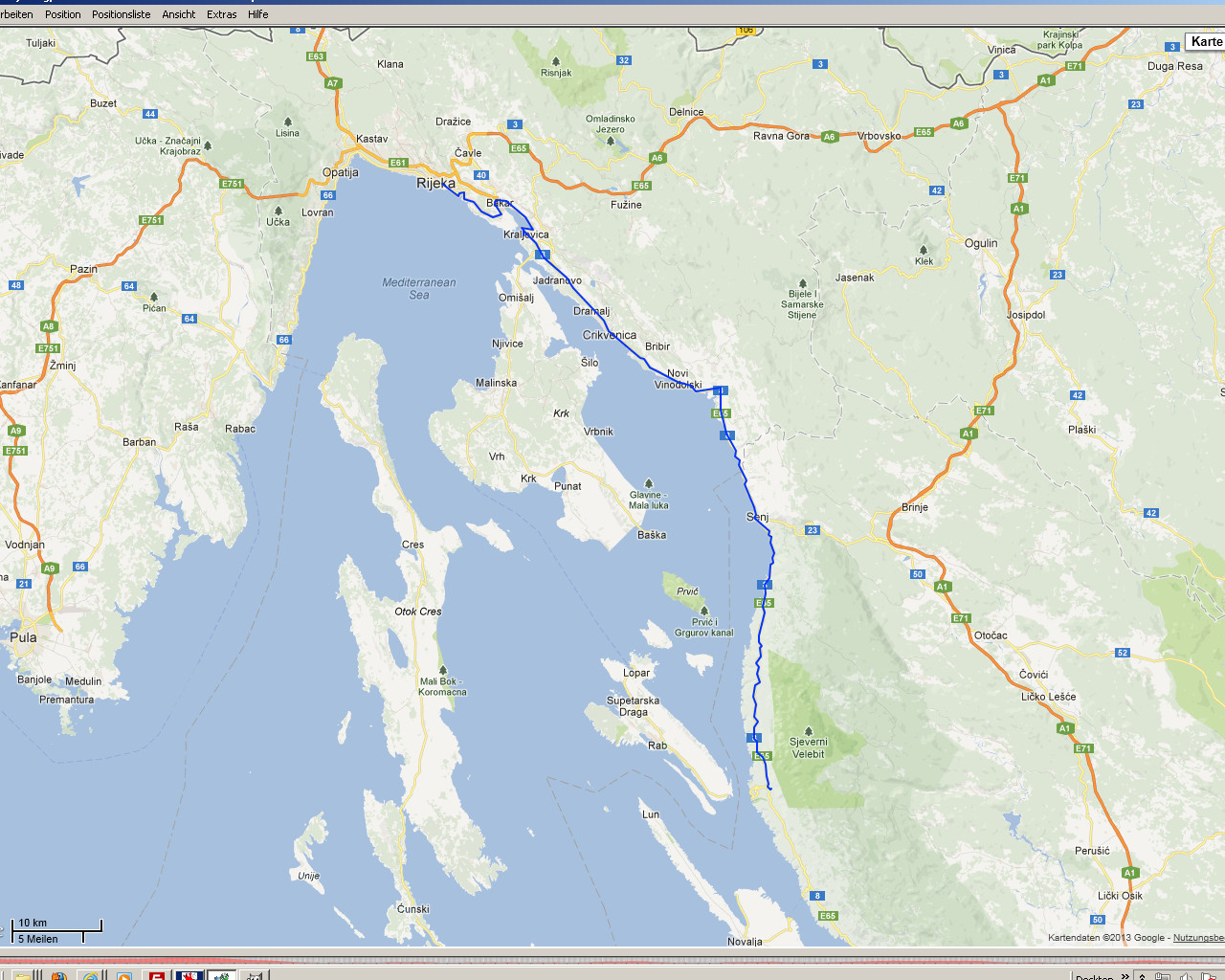Click the Sjeverni Velebit park icon

click(809, 730)
